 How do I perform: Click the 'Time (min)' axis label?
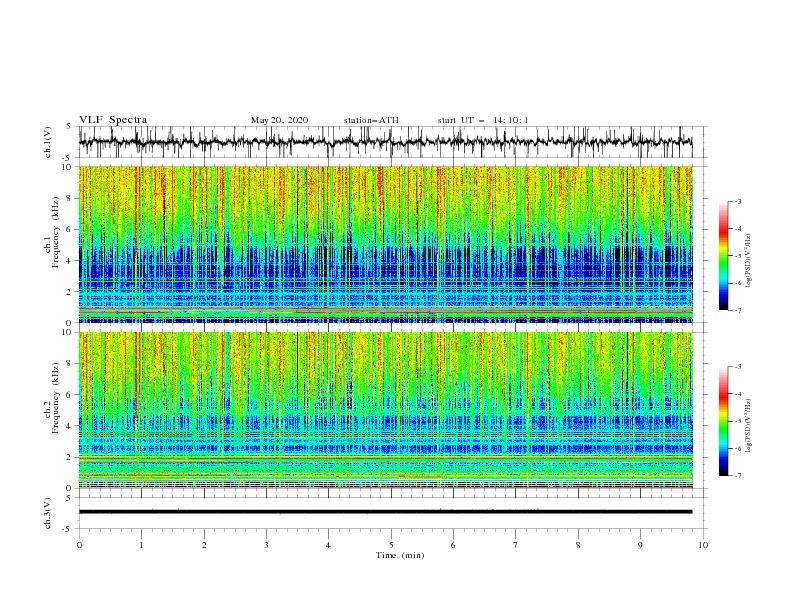(400, 555)
